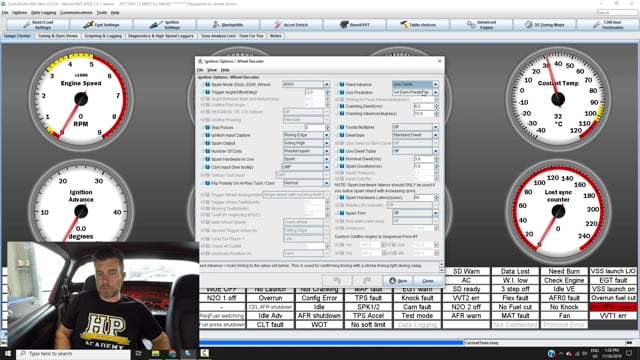
Task: Click the Close button in the dialog
Action: (x=427, y=281)
